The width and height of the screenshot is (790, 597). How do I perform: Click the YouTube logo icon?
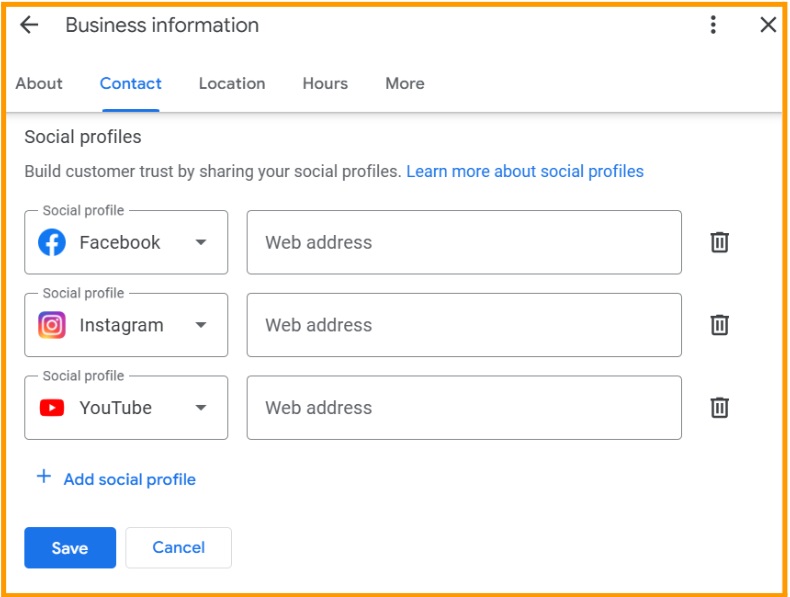tap(52, 408)
